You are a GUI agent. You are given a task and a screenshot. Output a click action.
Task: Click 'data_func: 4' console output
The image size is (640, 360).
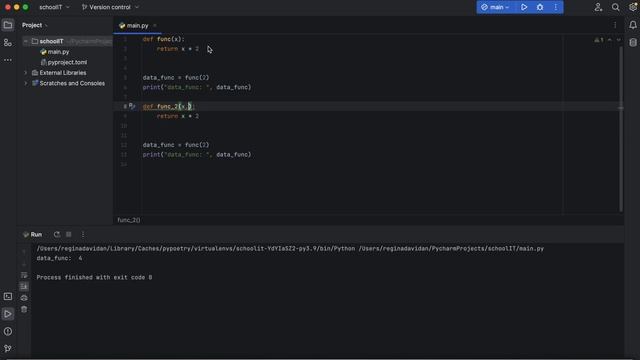(59, 258)
